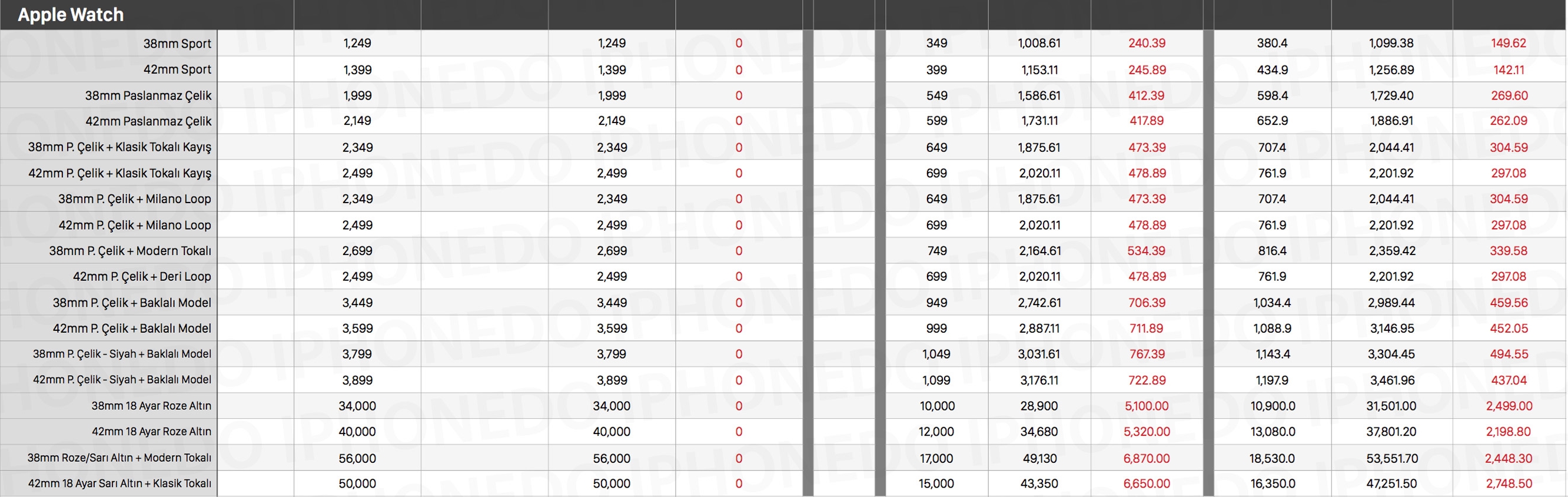Select the 2,742.61 cell

pyautogui.click(x=1039, y=303)
